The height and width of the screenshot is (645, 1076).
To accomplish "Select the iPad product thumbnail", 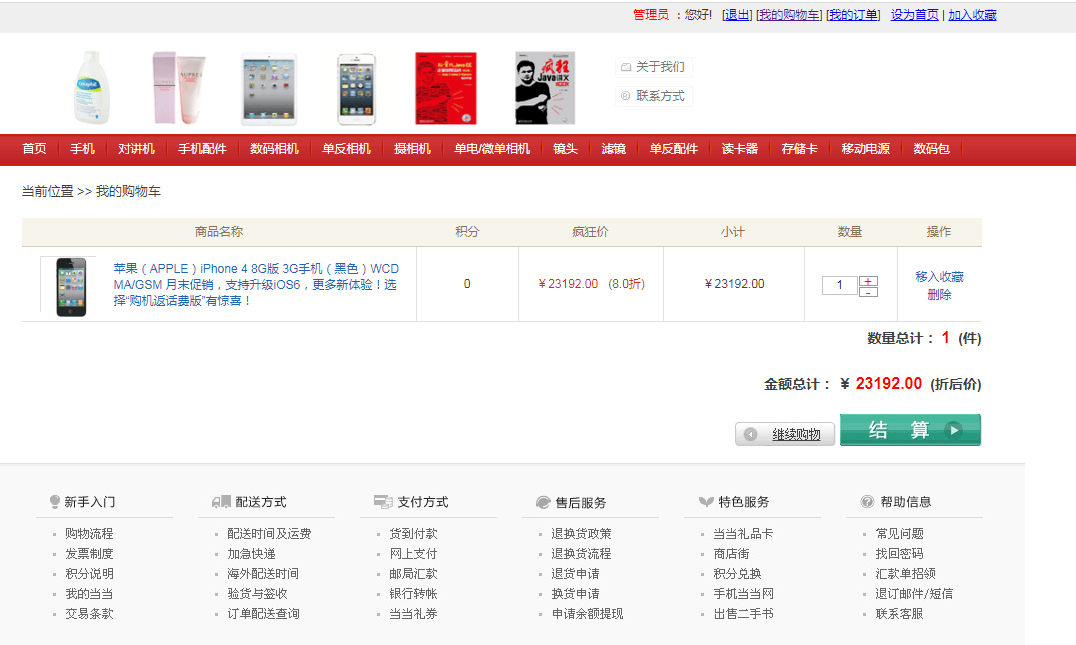I will (269, 89).
